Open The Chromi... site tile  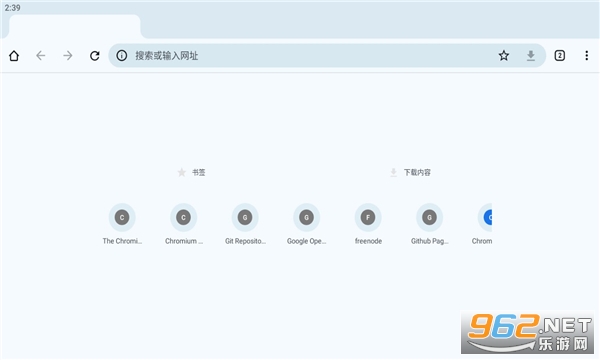[x=122, y=224]
